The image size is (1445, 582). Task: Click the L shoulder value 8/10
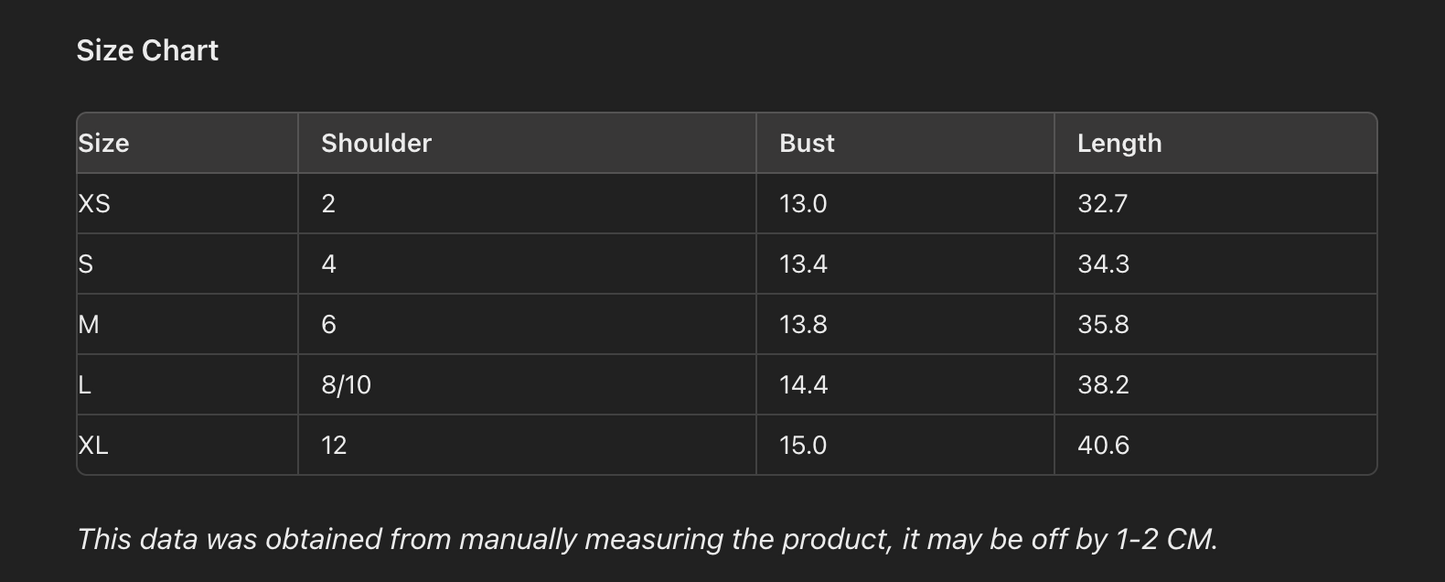(x=346, y=385)
